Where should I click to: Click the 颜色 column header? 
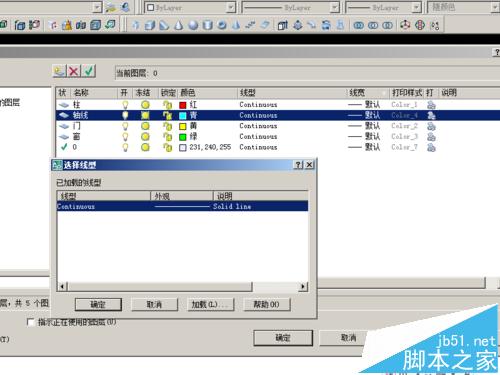(x=207, y=93)
